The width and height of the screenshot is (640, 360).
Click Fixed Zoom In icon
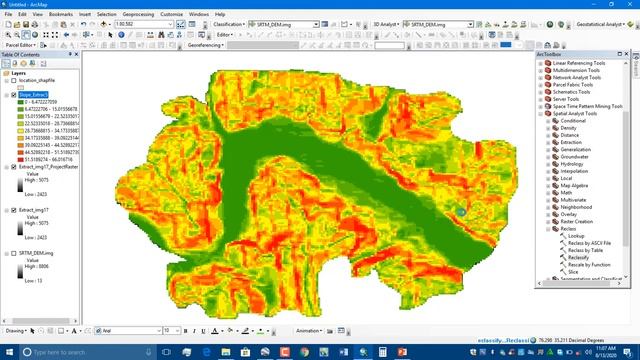click(46, 35)
